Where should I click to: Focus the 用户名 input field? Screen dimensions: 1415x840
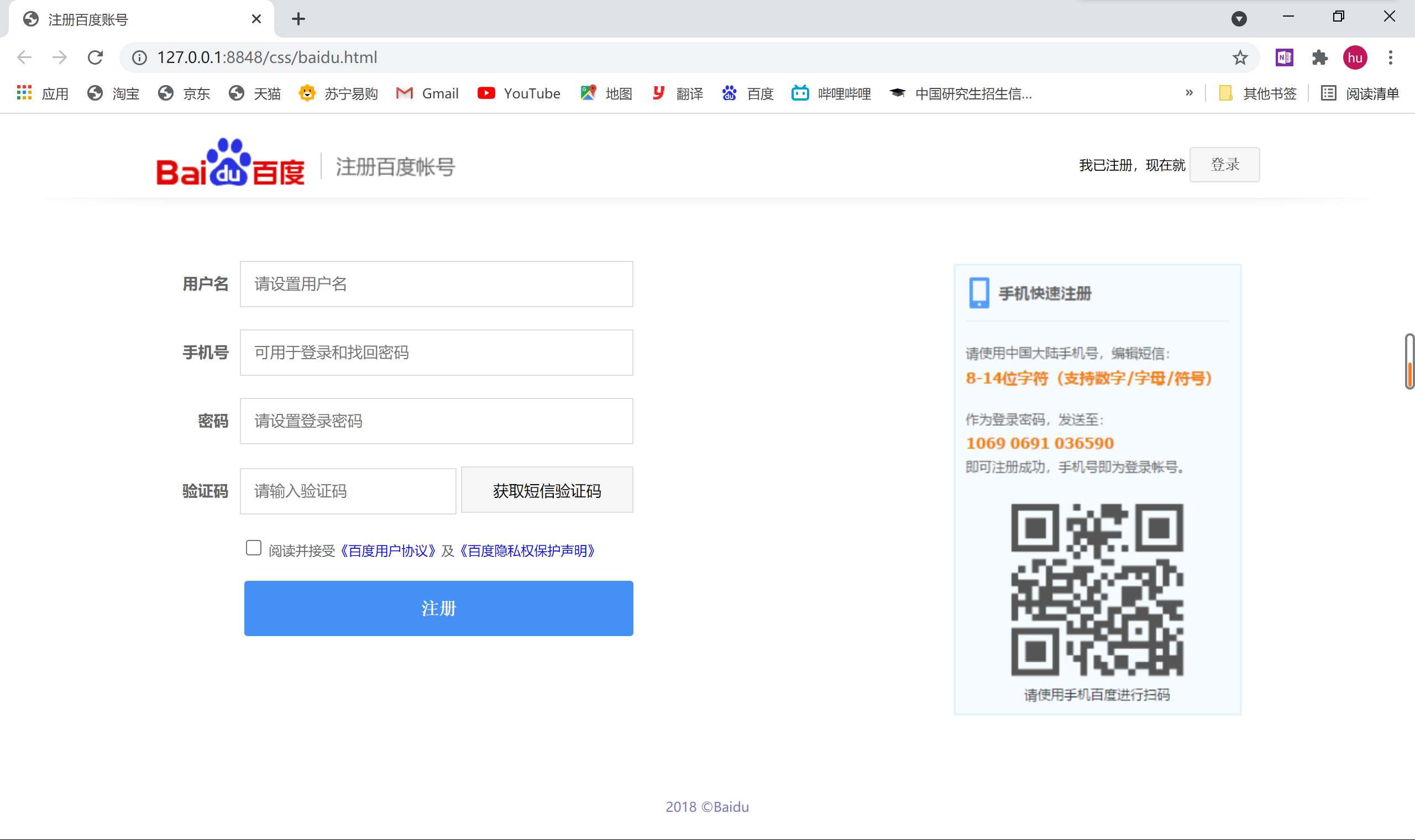pyautogui.click(x=437, y=284)
